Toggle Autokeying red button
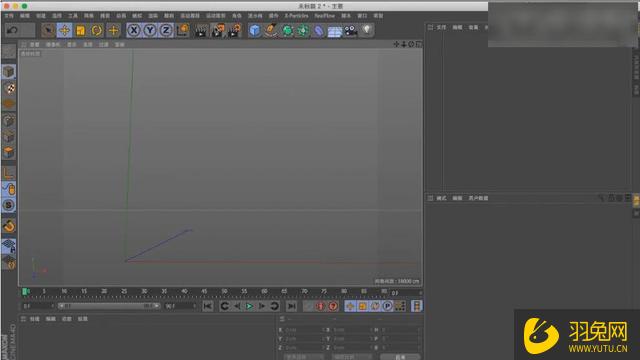Image resolution: width=640 pixels, height=360 pixels. point(320,306)
